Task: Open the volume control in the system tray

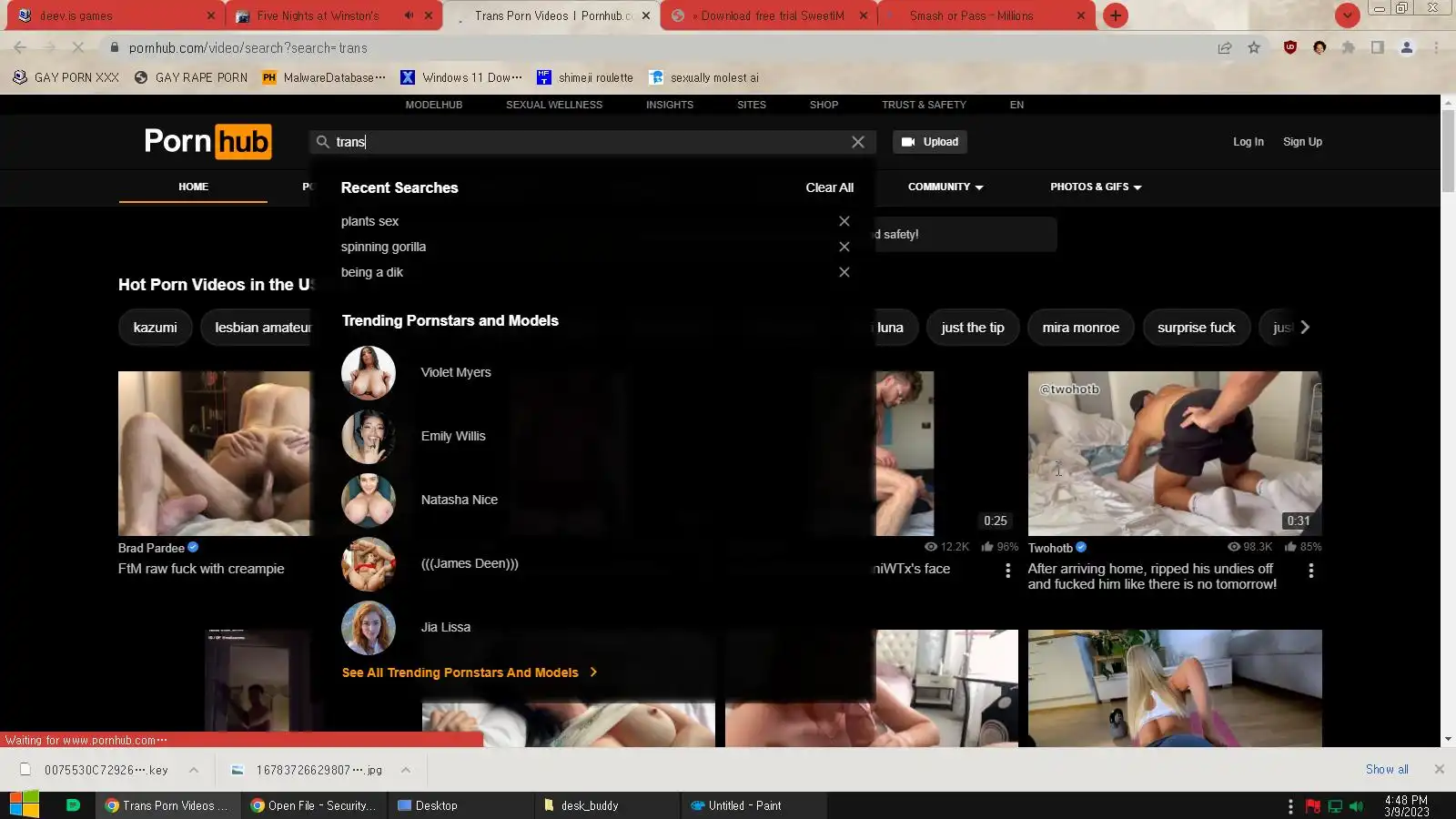Action: coord(1357,806)
